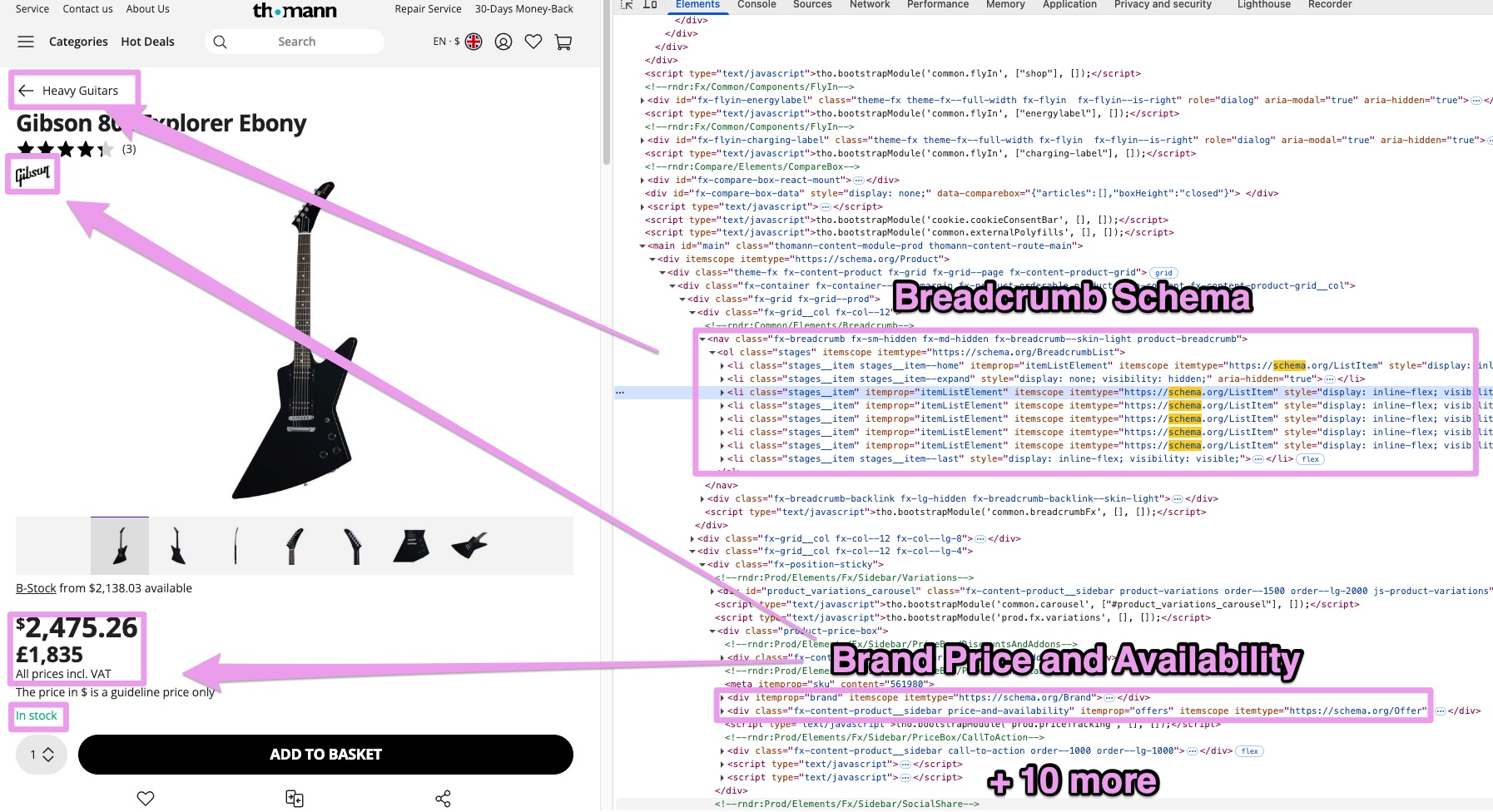The image size is (1493, 812).
Task: Collapse the ol class="stages" node
Action: [712, 353]
